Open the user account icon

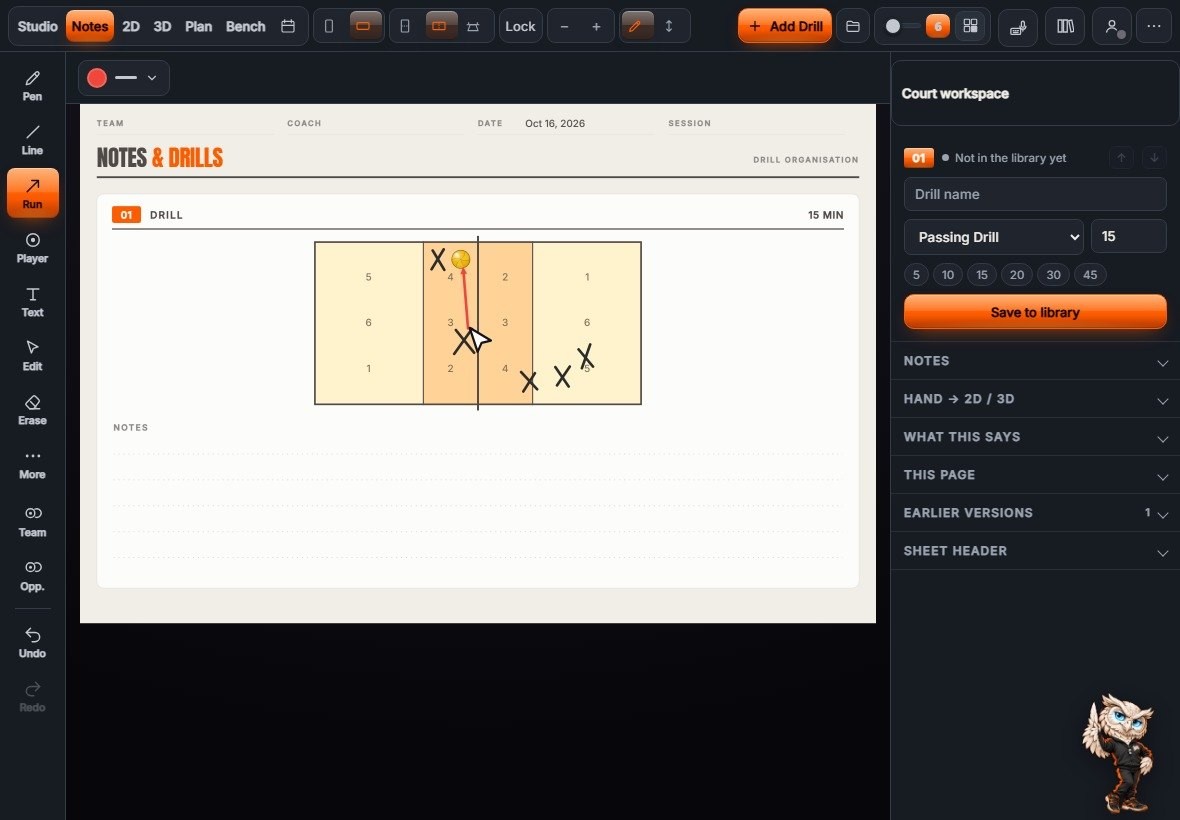[1112, 26]
